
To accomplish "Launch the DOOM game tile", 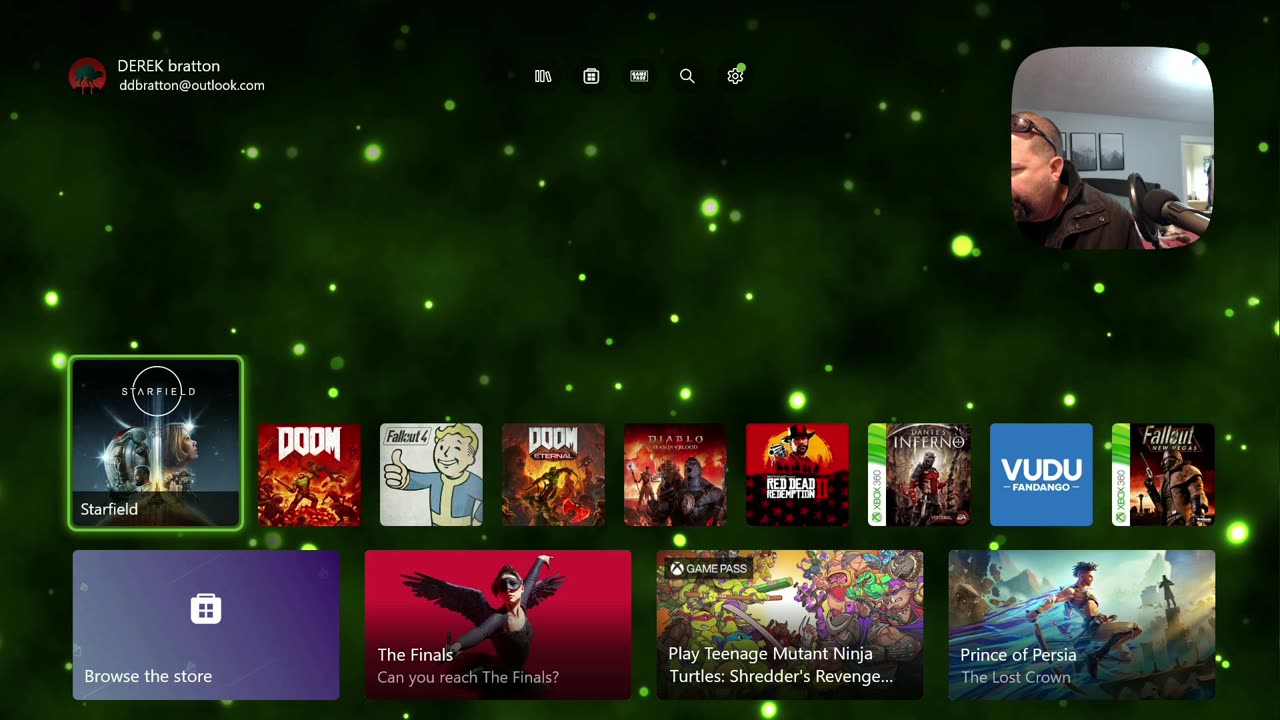I will click(309, 474).
